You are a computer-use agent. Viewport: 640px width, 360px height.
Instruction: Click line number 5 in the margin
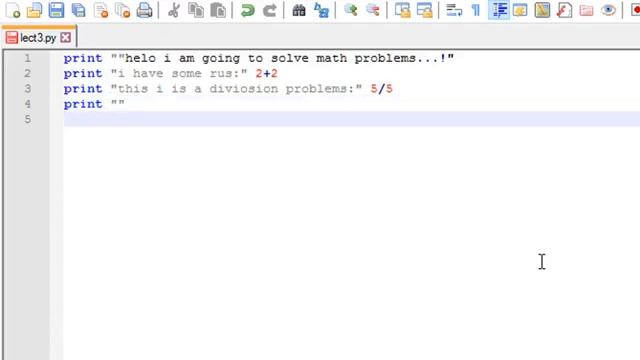point(27,119)
